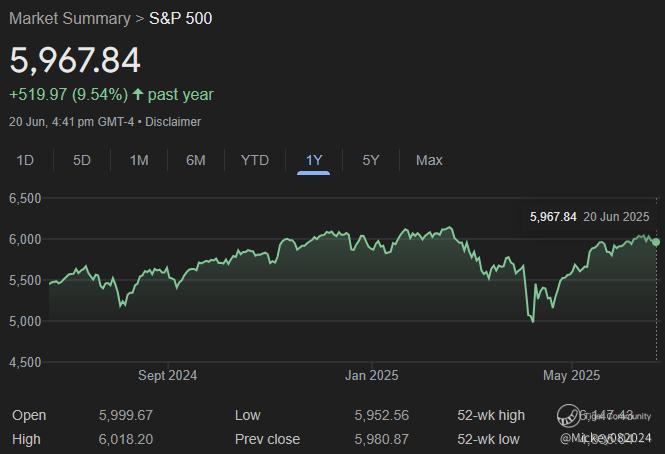Viewport: 665px width, 454px height.
Task: Switch to the 1D time range tab
Action: pos(26,160)
